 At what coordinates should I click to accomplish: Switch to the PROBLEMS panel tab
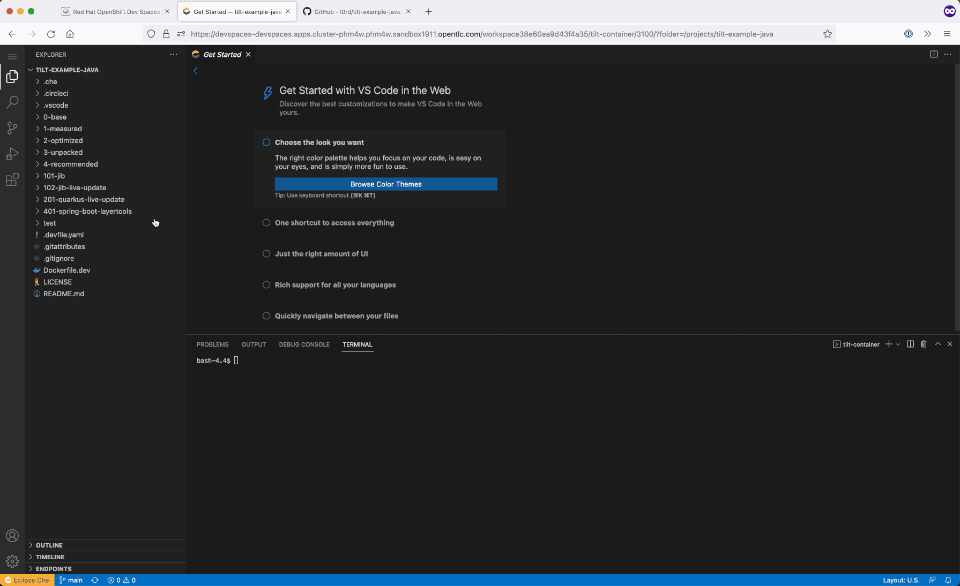pyautogui.click(x=212, y=345)
